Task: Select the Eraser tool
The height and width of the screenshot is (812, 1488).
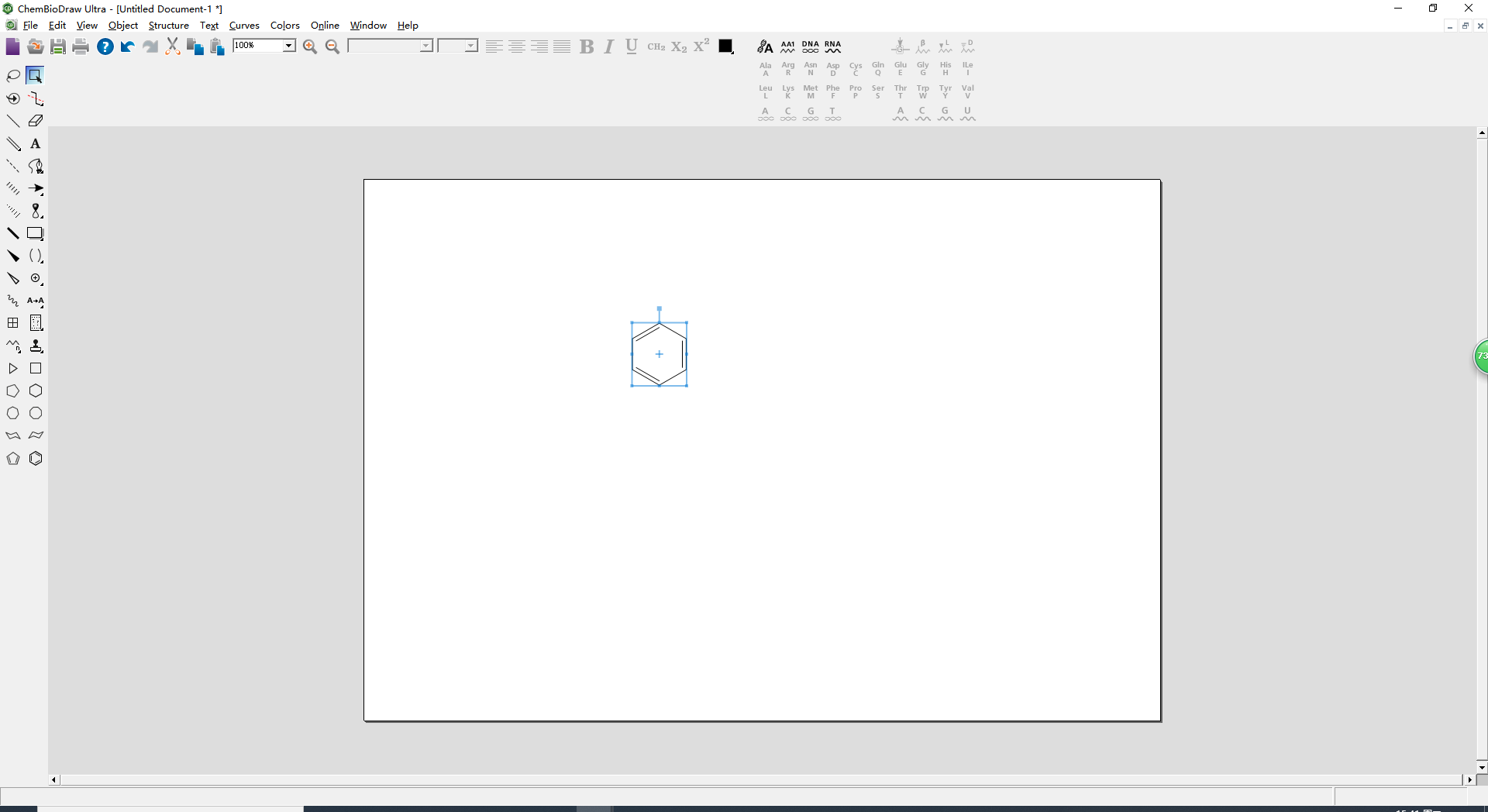Action: (x=36, y=121)
